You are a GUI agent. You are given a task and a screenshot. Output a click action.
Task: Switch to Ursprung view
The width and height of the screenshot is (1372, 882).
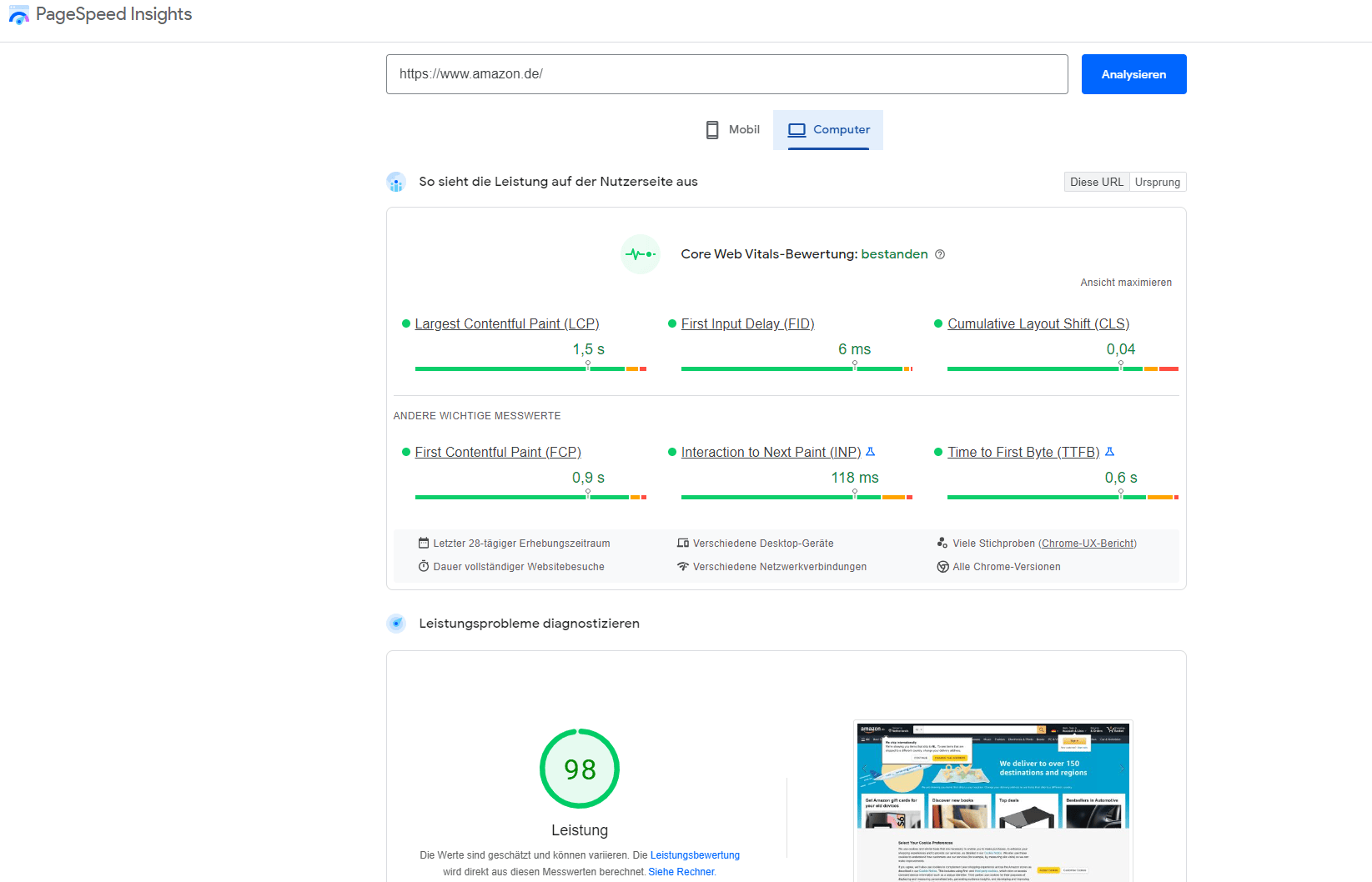[1158, 182]
